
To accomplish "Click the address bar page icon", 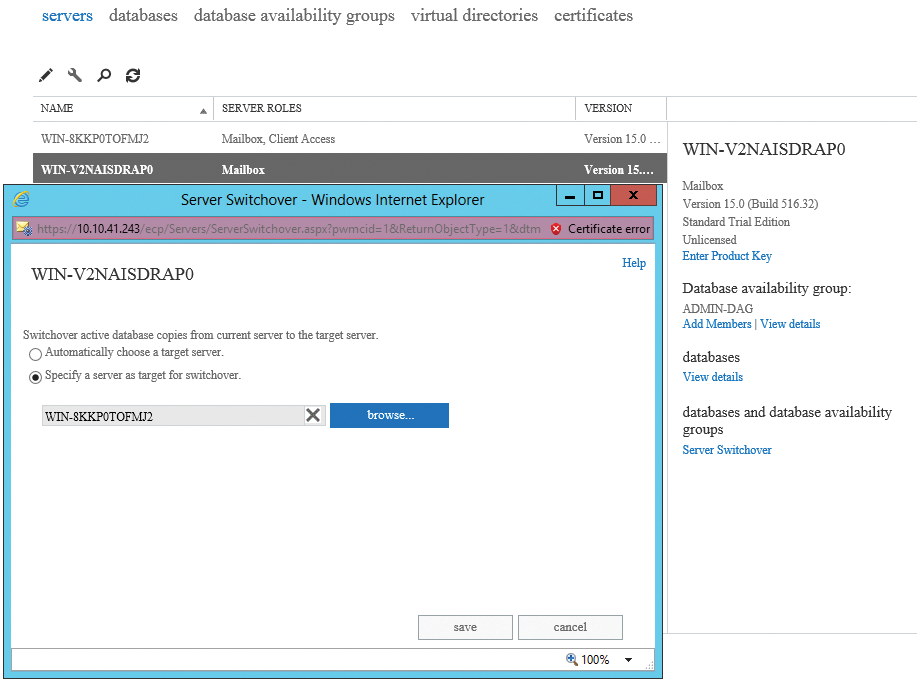I will click(24, 228).
